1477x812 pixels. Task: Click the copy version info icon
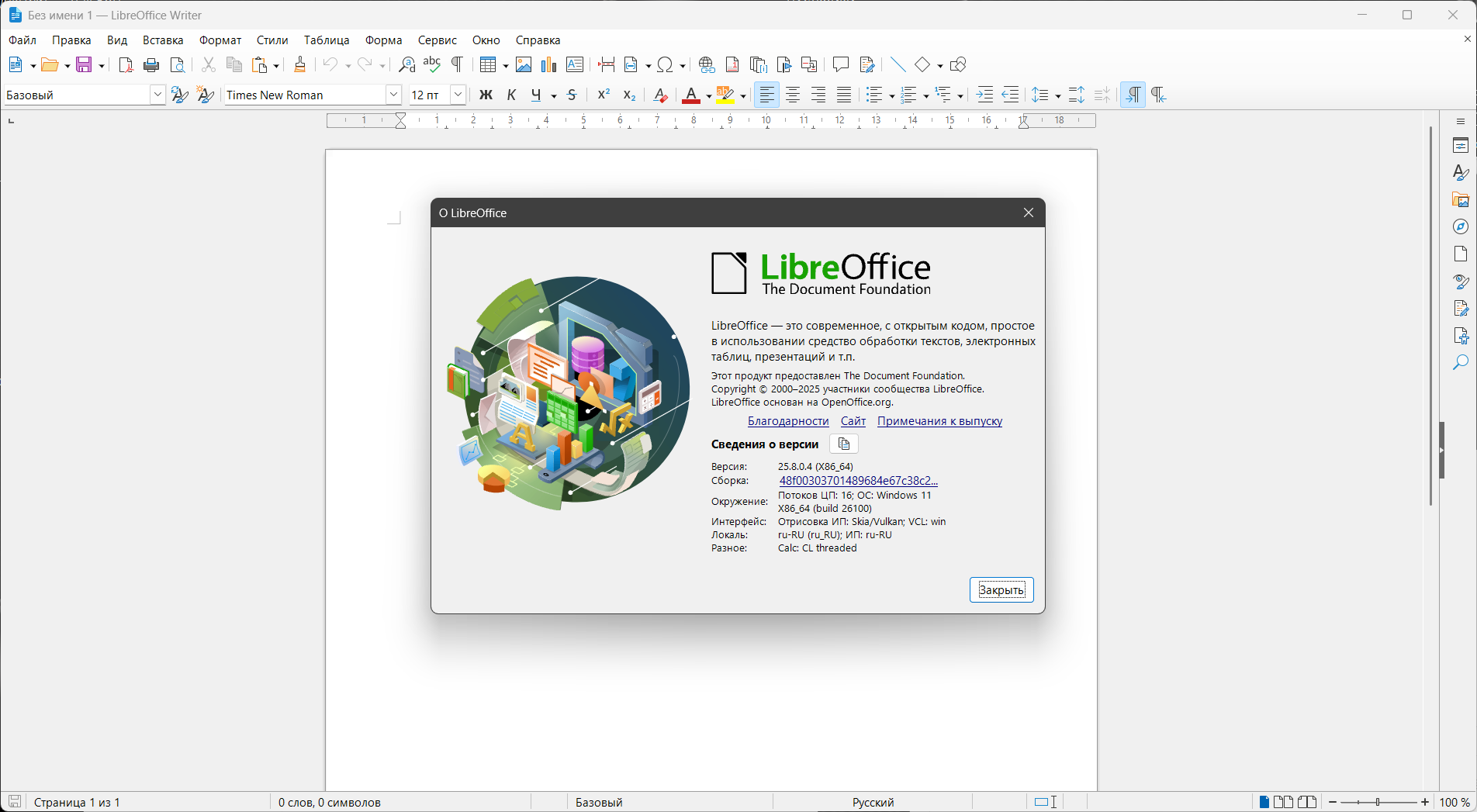[x=844, y=444]
